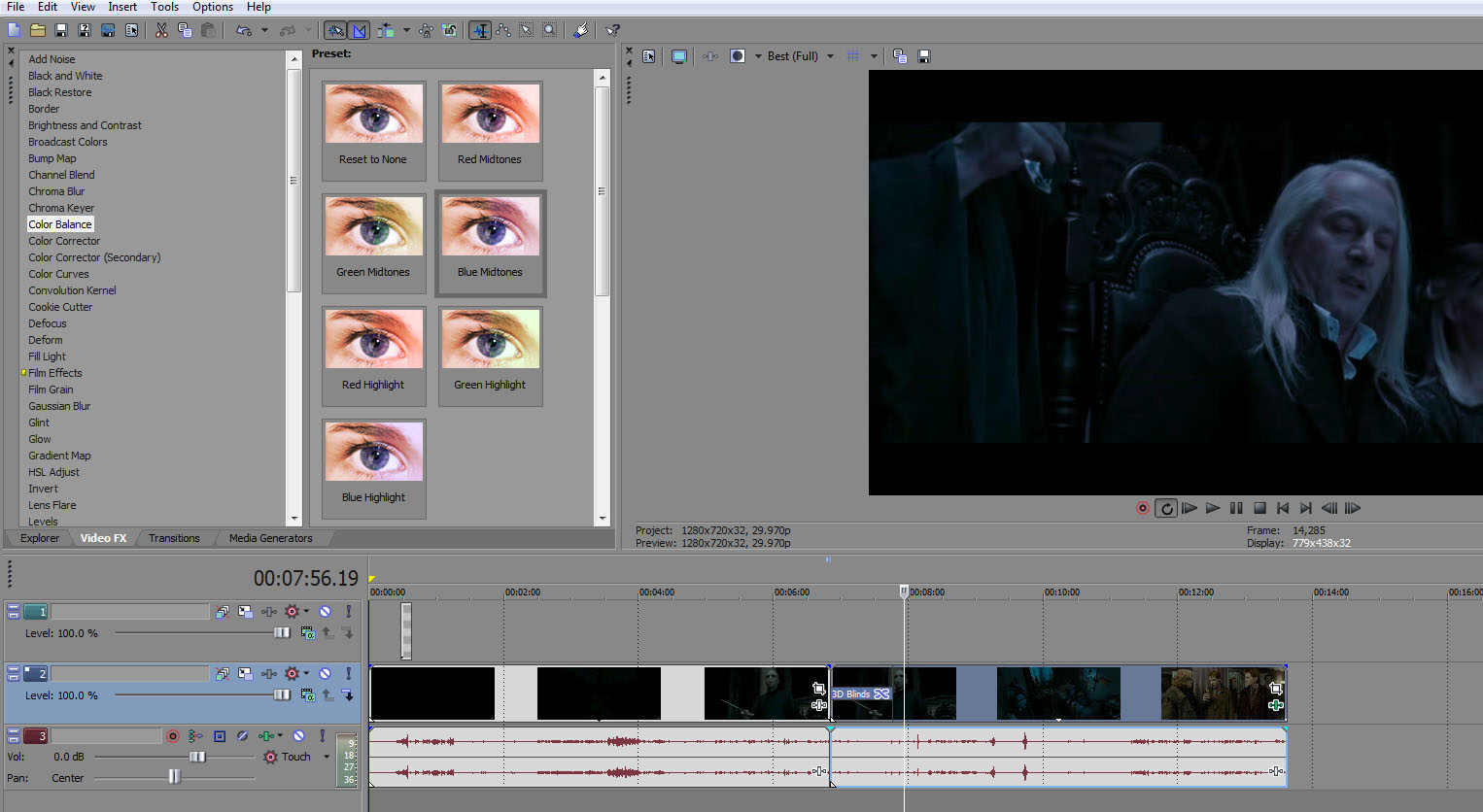This screenshot has height=812, width=1483.
Task: Switch to the Transitions tab
Action: pyautogui.click(x=174, y=538)
